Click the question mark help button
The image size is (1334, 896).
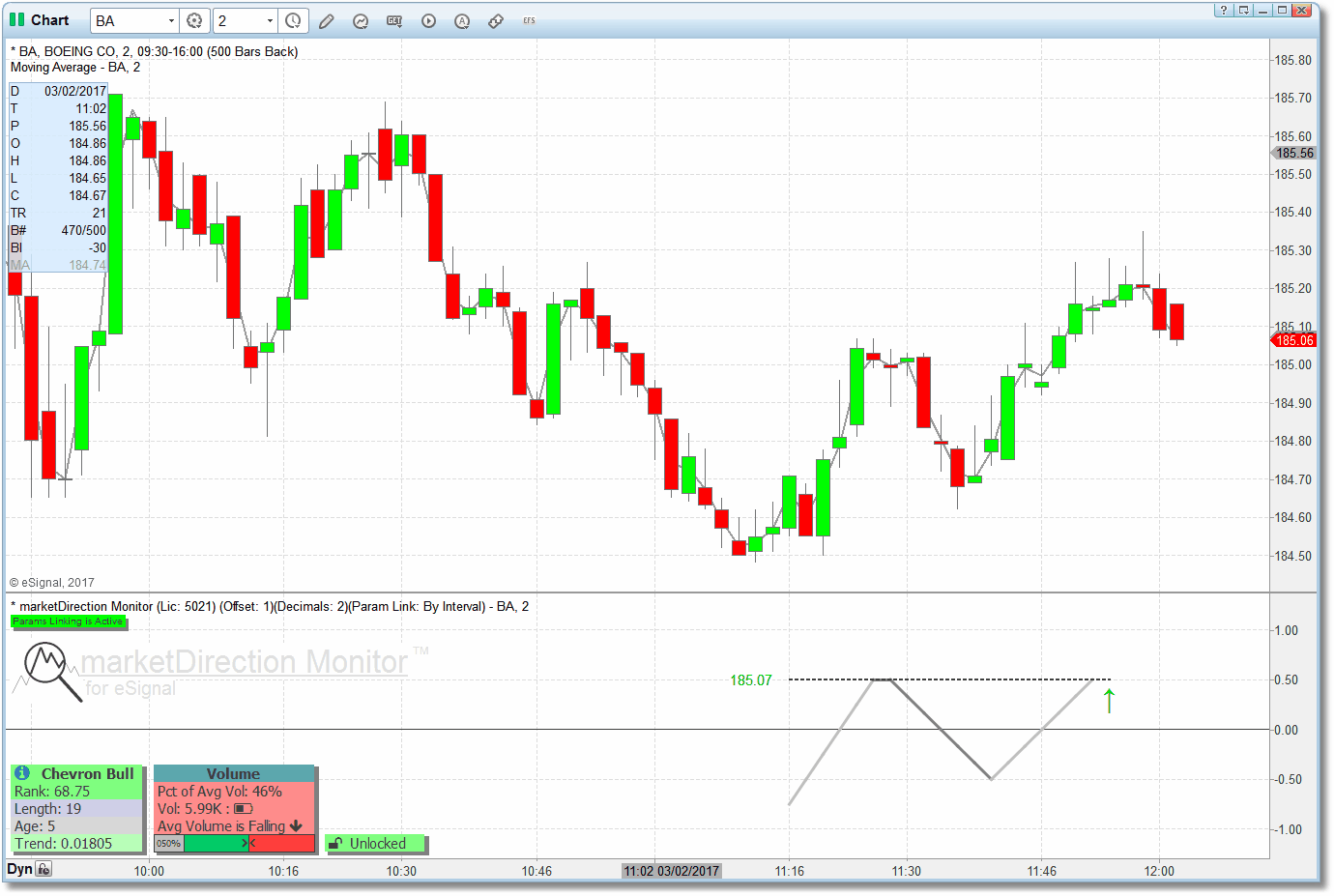1224,10
